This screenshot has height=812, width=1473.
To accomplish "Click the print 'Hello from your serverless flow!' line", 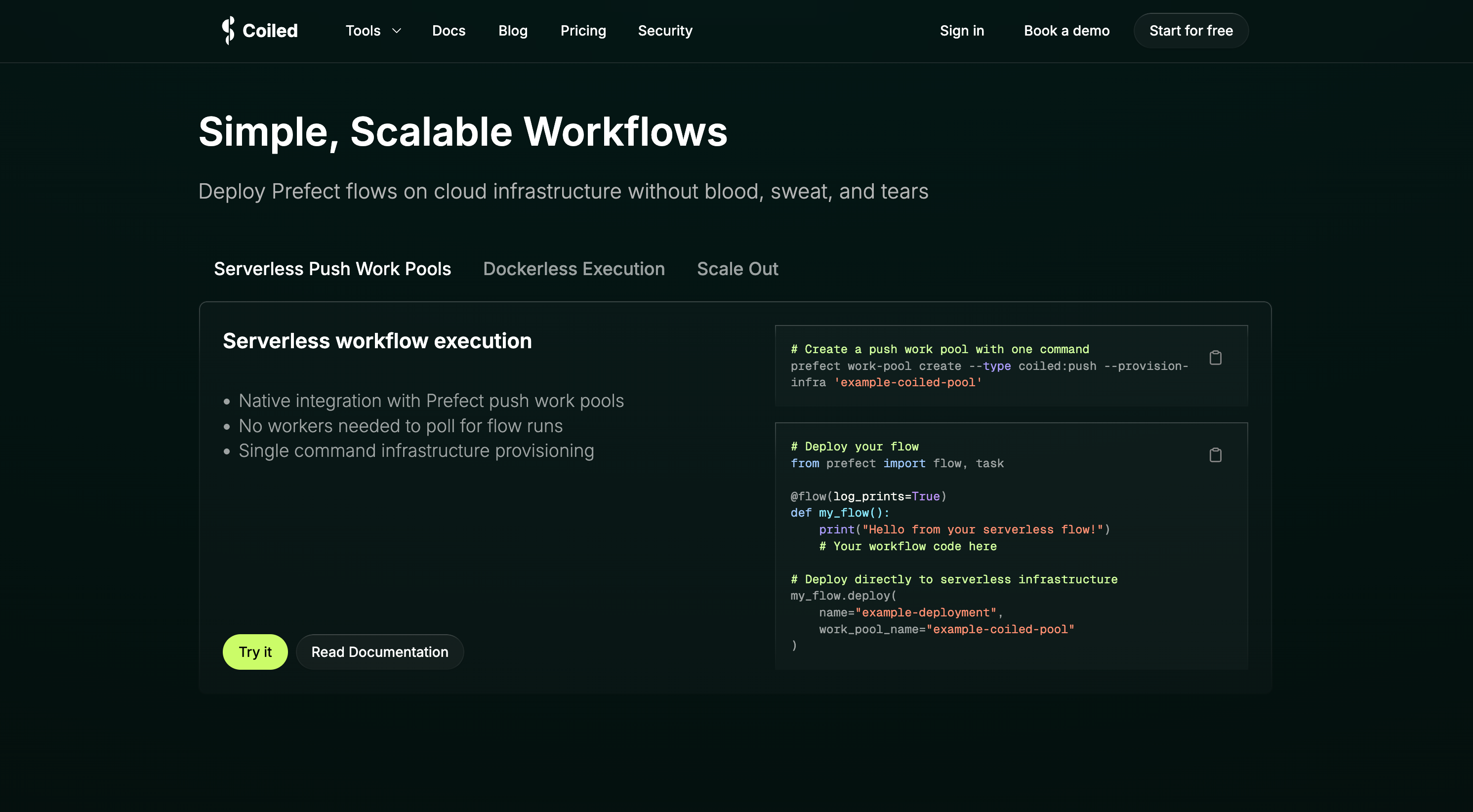I will click(x=964, y=529).
